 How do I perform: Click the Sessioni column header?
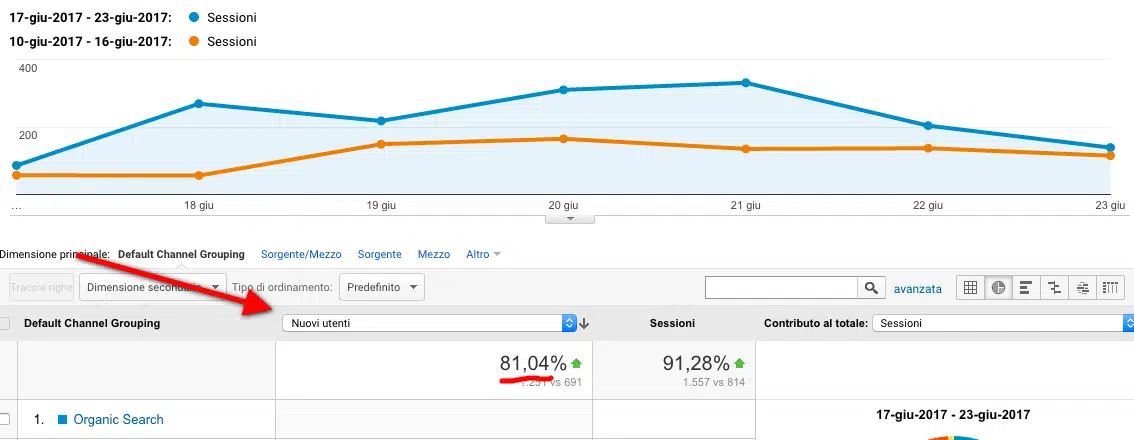click(673, 323)
